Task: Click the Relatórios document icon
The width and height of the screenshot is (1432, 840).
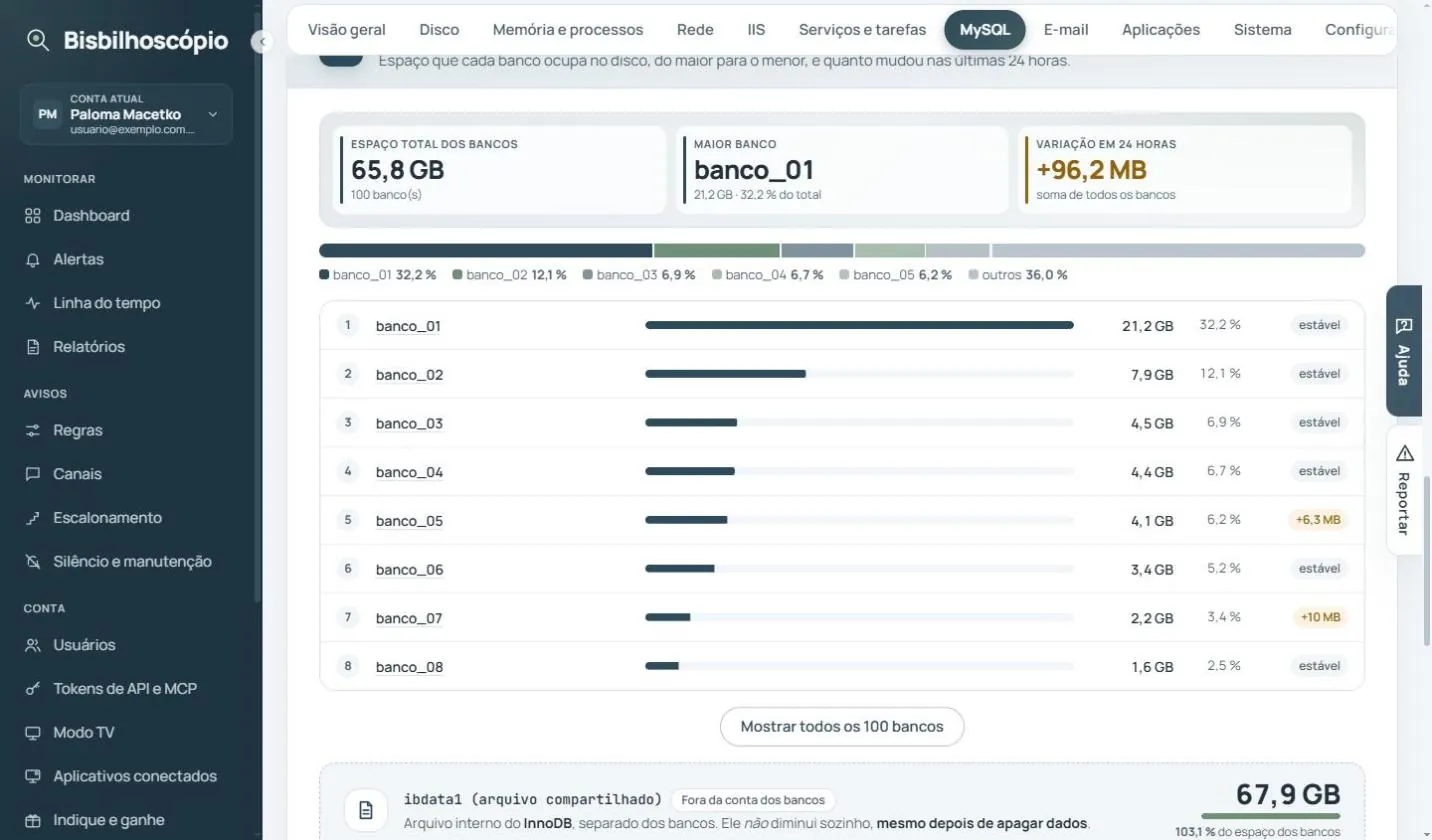Action: [x=33, y=347]
